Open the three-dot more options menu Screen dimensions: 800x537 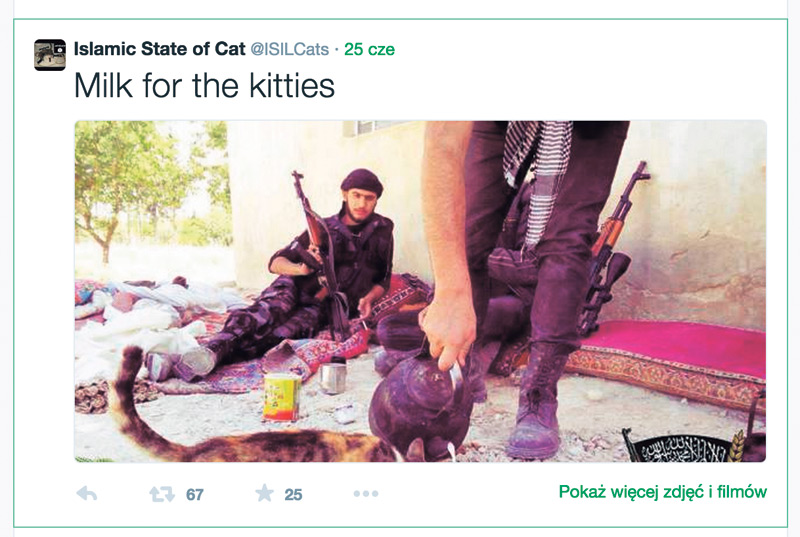point(365,493)
